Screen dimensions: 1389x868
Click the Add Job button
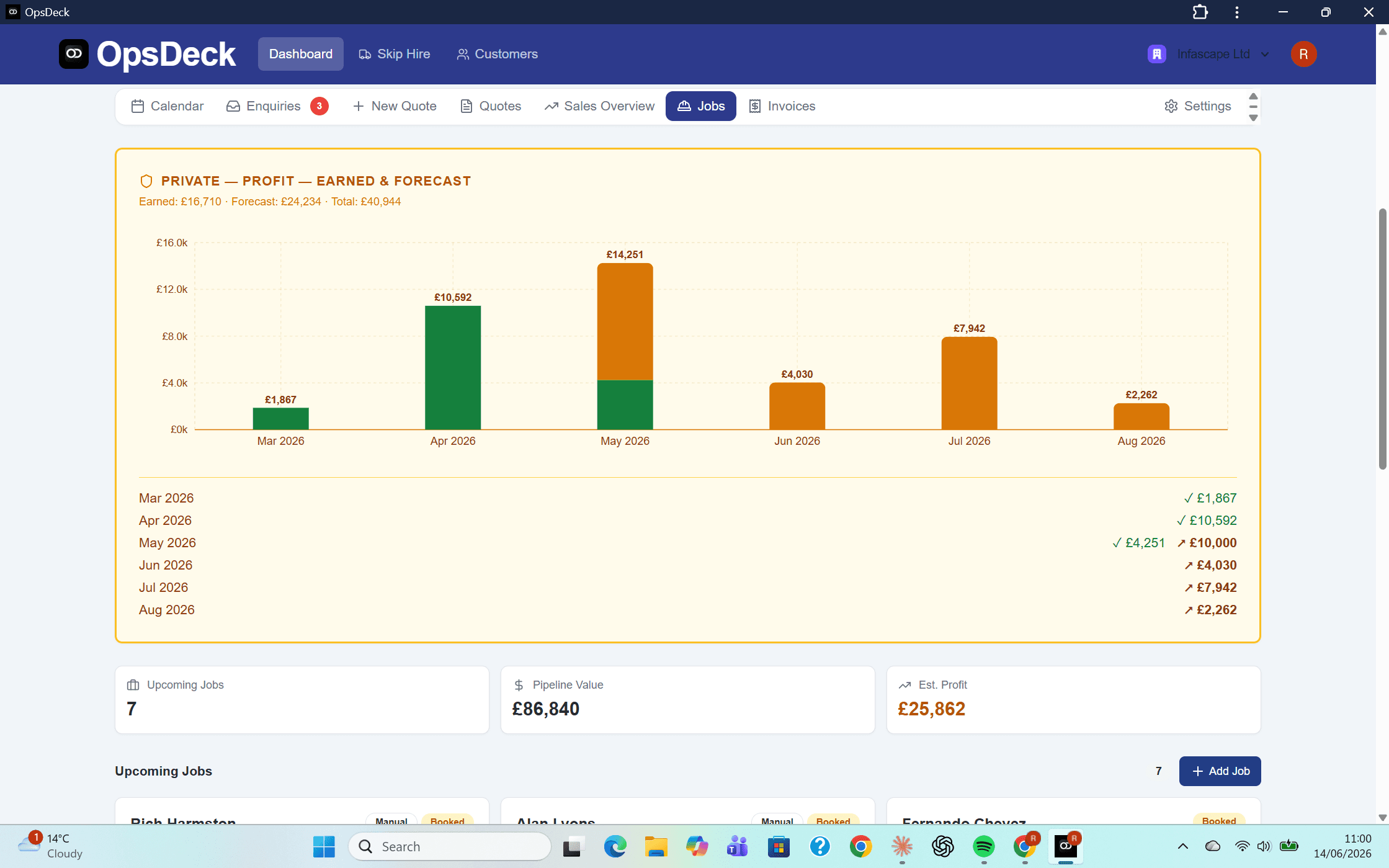coord(1220,771)
